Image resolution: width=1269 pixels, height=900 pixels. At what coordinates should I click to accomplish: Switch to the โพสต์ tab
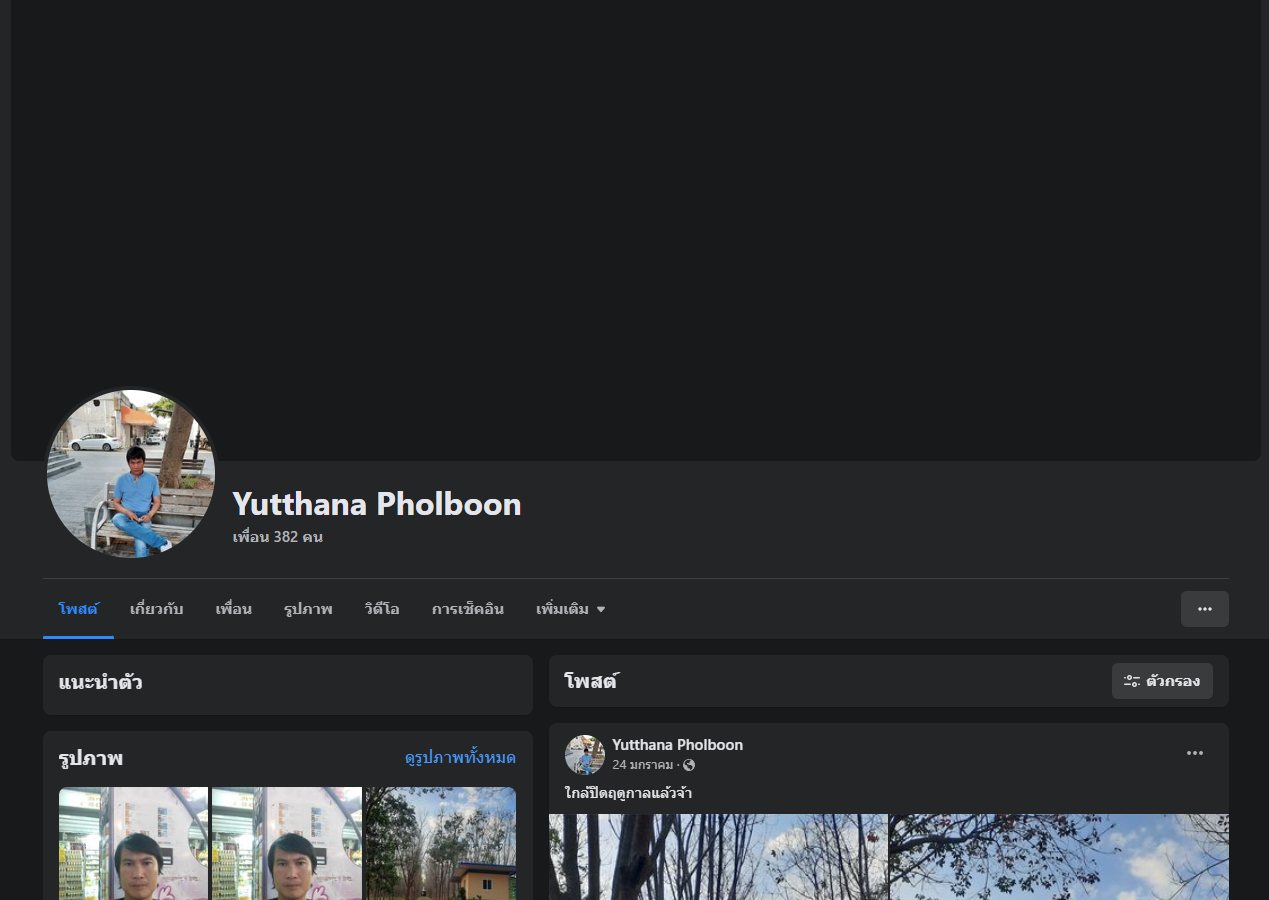[78, 609]
